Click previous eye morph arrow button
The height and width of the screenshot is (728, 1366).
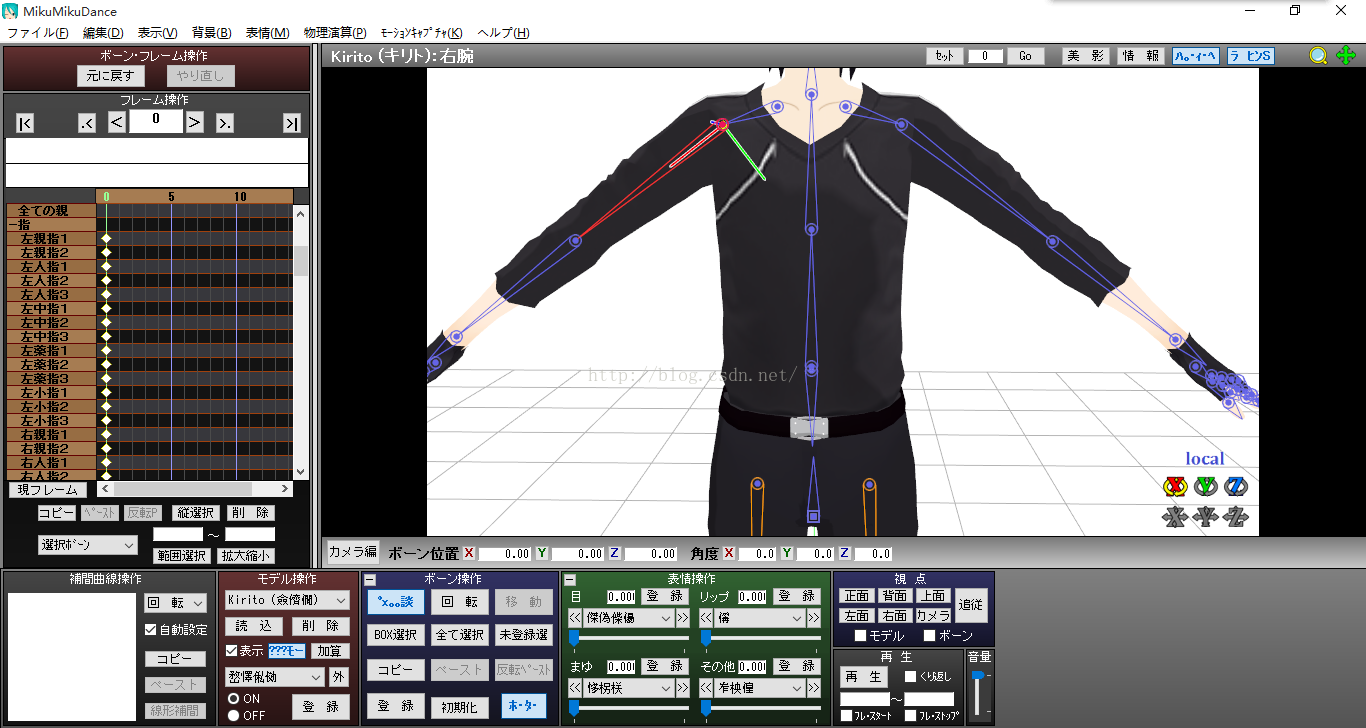pyautogui.click(x=575, y=618)
